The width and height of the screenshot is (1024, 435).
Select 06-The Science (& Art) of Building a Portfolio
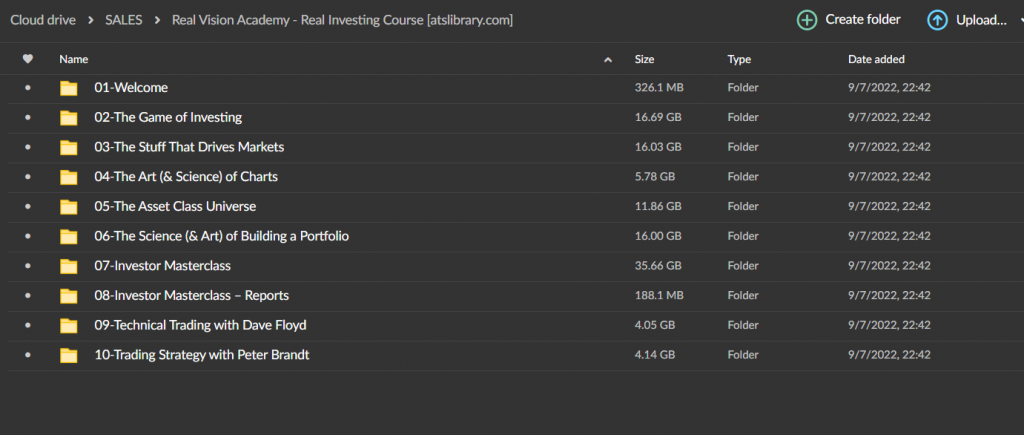221,236
